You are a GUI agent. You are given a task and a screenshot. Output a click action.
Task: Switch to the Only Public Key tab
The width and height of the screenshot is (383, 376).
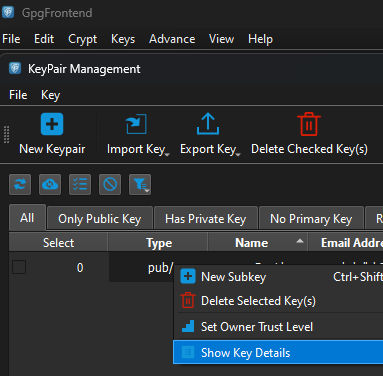[x=100, y=219]
